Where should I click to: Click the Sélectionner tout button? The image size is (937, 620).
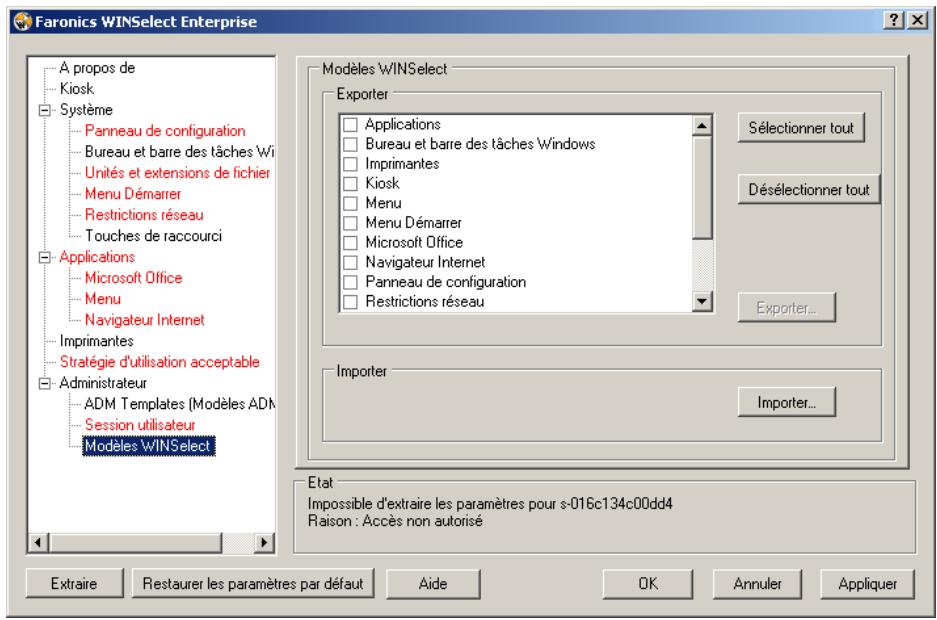pyautogui.click(x=801, y=128)
